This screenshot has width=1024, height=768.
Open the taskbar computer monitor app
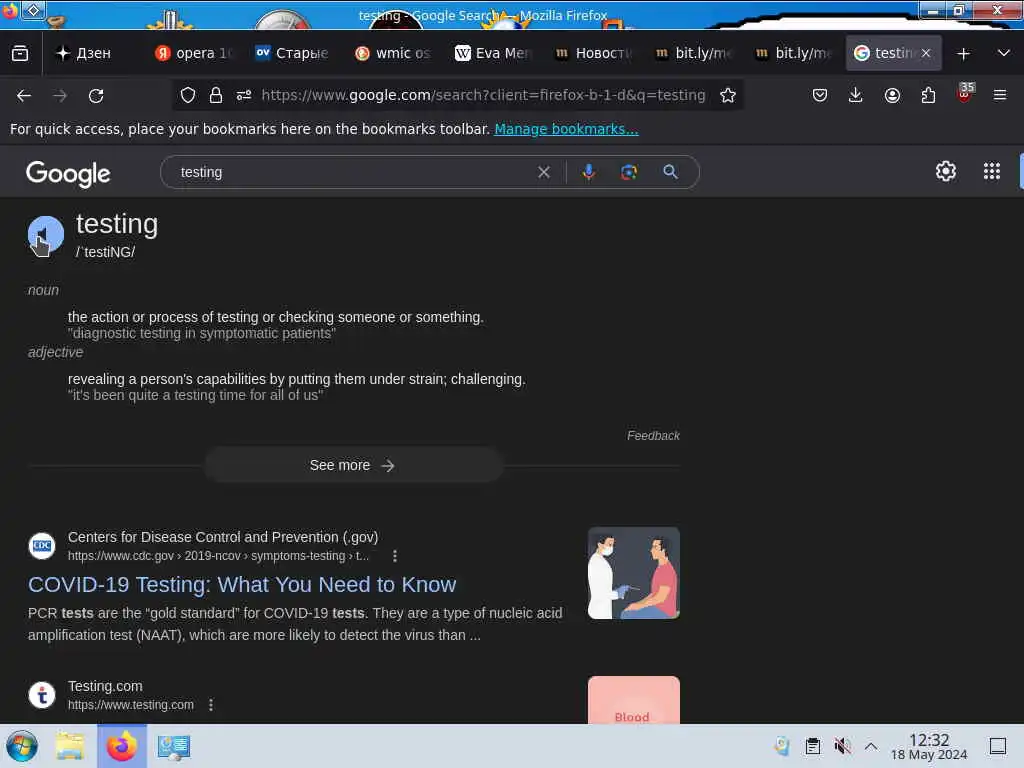[174, 747]
